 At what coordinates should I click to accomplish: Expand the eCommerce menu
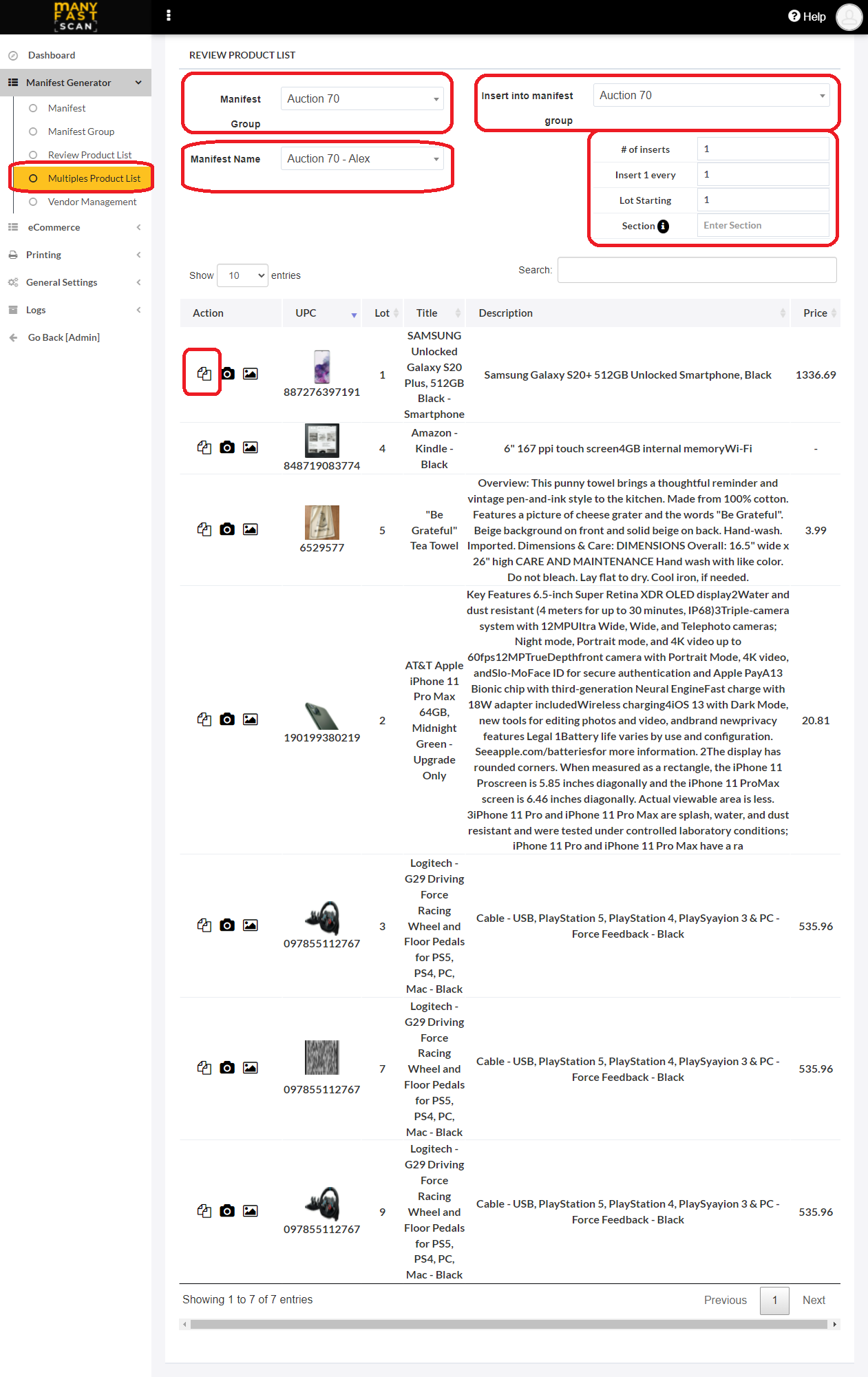click(76, 227)
